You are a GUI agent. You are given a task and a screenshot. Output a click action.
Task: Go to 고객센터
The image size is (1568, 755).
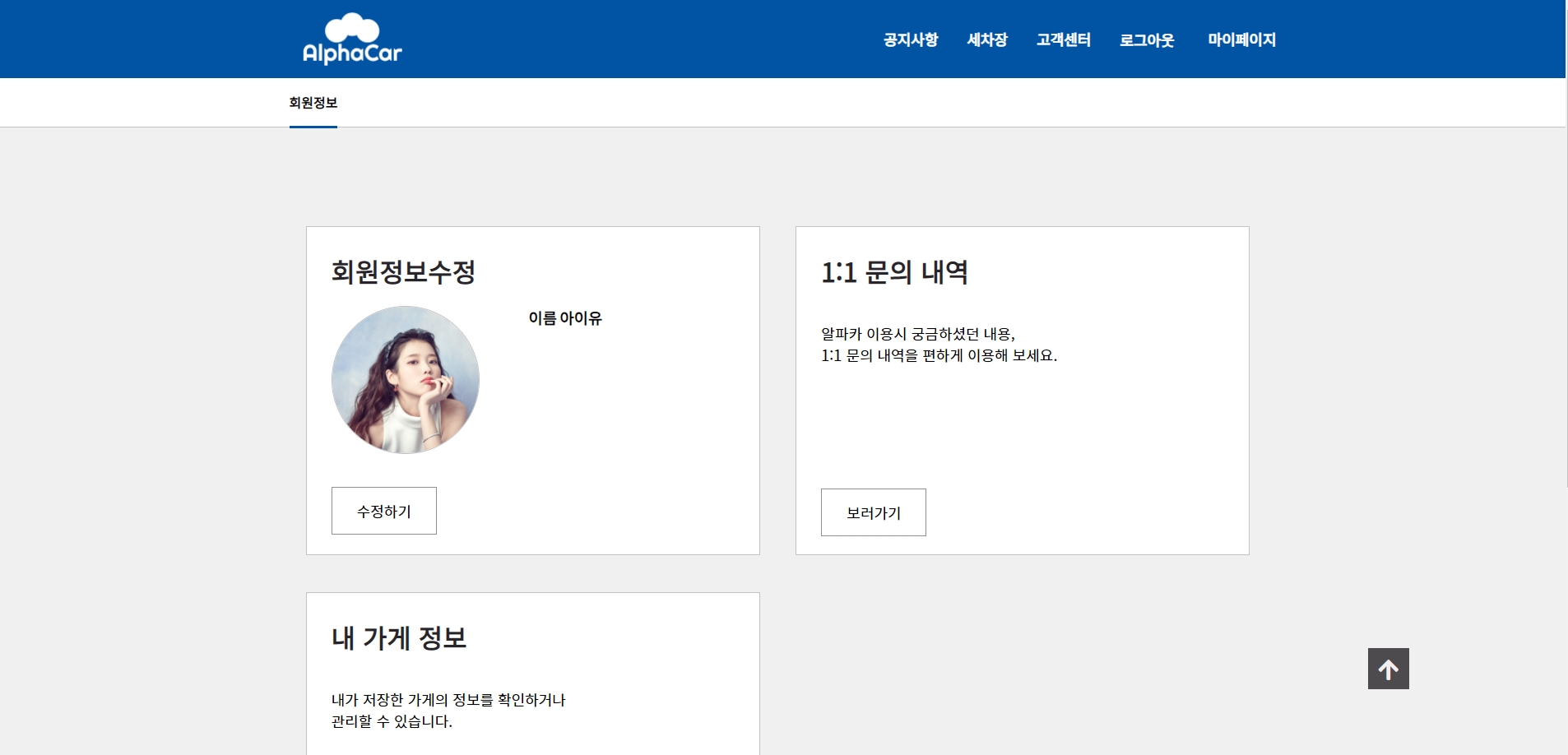(x=1064, y=39)
